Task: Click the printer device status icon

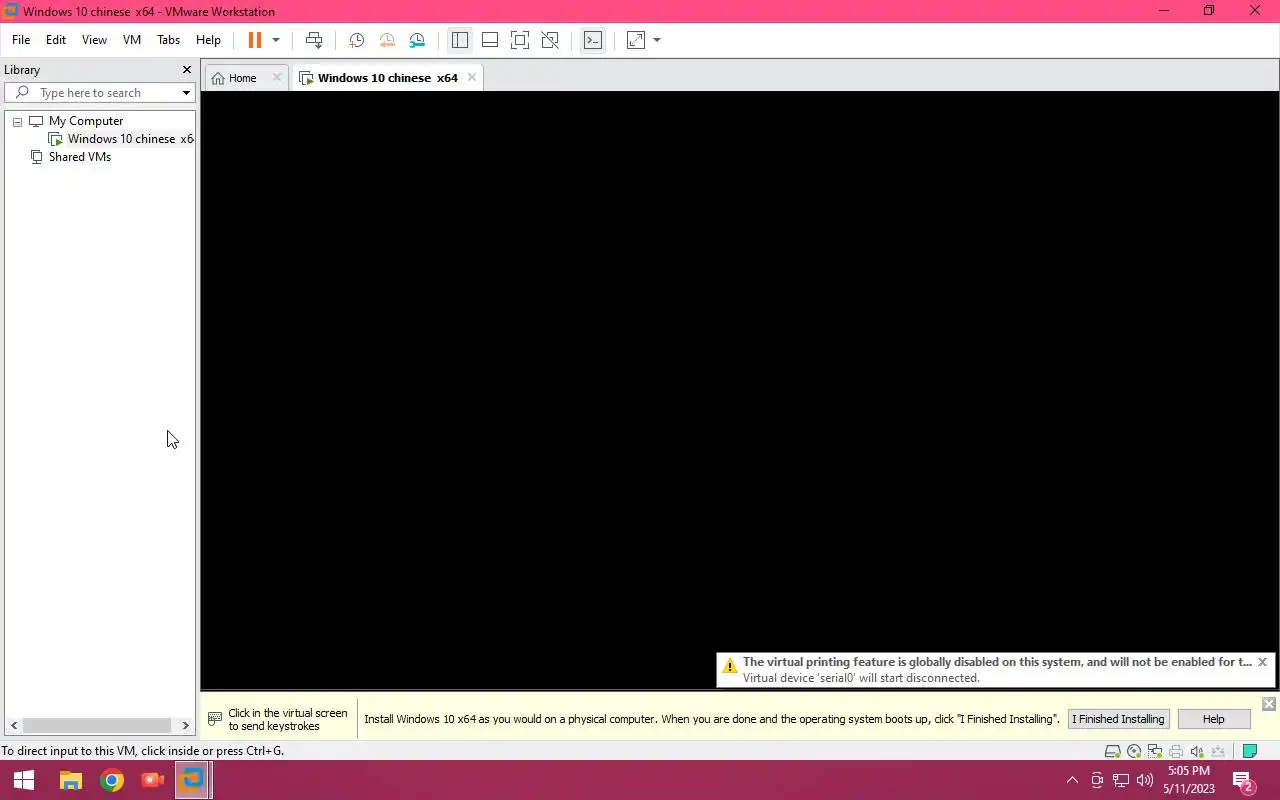Action: pyautogui.click(x=1176, y=751)
